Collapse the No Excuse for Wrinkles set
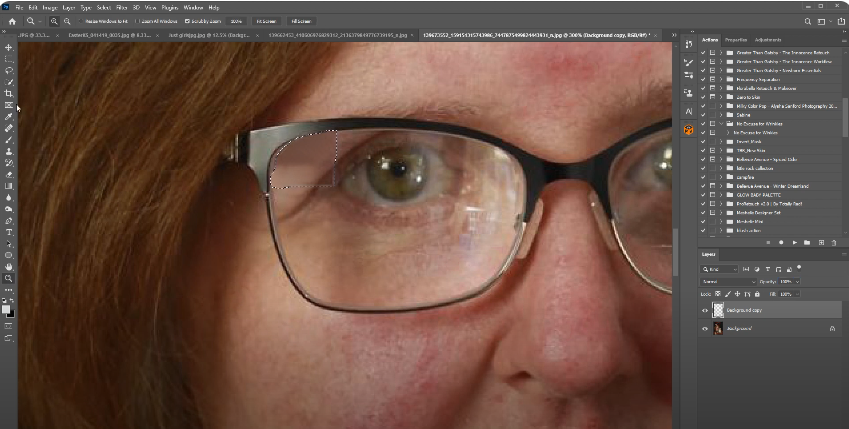This screenshot has width=849, height=429. click(721, 124)
